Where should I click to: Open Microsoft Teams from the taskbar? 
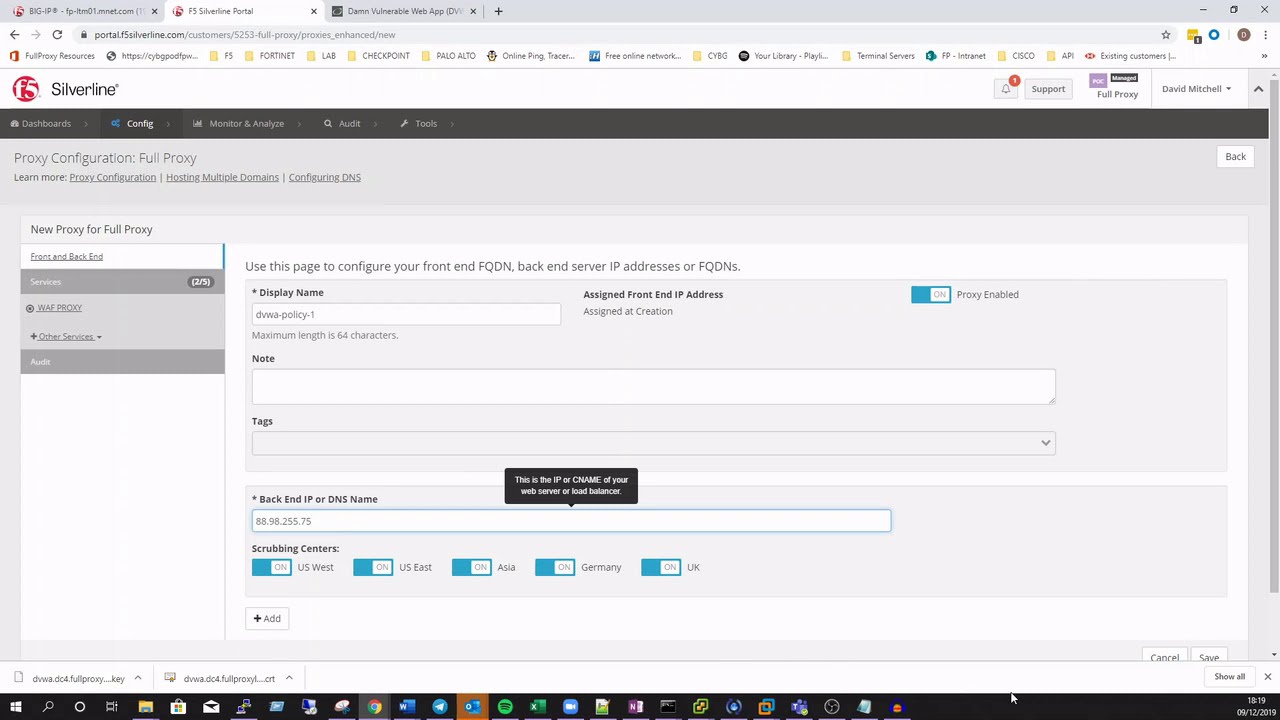point(799,707)
